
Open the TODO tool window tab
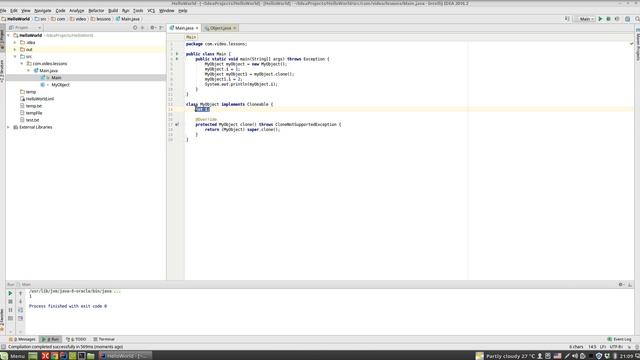tap(76, 339)
